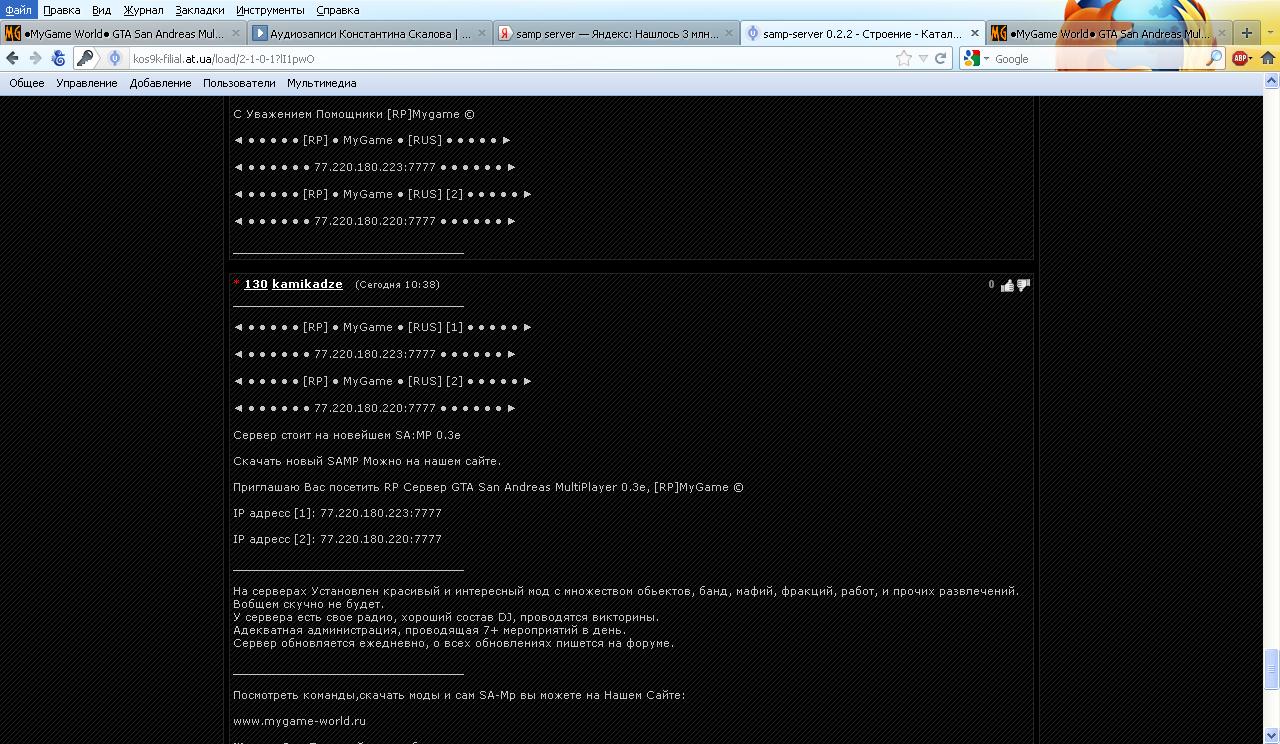Screen dimensions: 1280x744
Task: Open the Закладки menu
Action: point(199,10)
